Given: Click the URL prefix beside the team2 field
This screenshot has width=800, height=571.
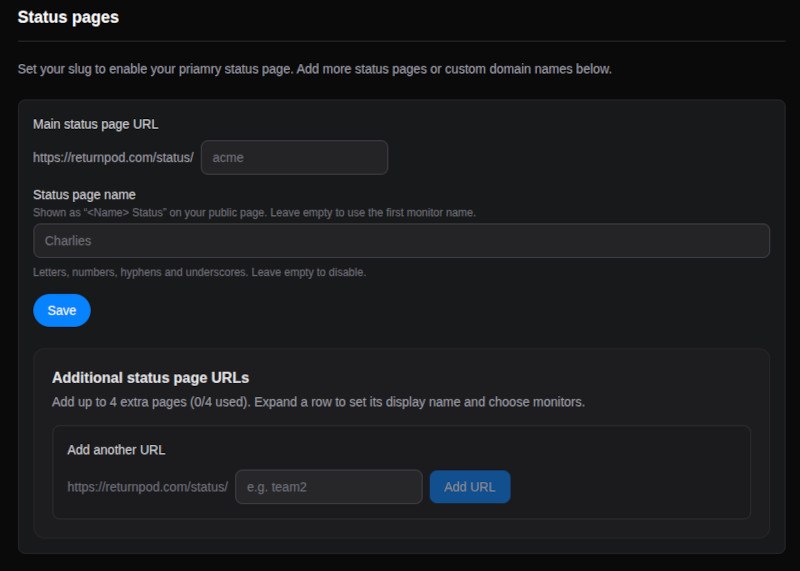Looking at the screenshot, I should tap(147, 487).
